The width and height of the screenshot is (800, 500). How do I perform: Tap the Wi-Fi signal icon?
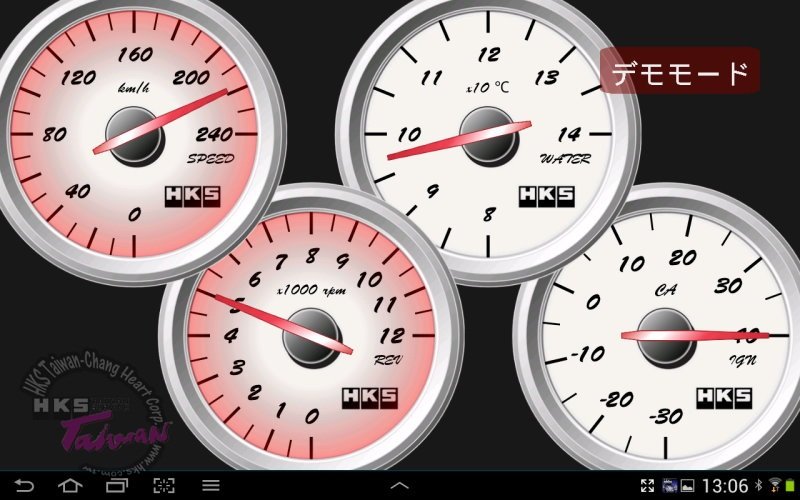[775, 485]
